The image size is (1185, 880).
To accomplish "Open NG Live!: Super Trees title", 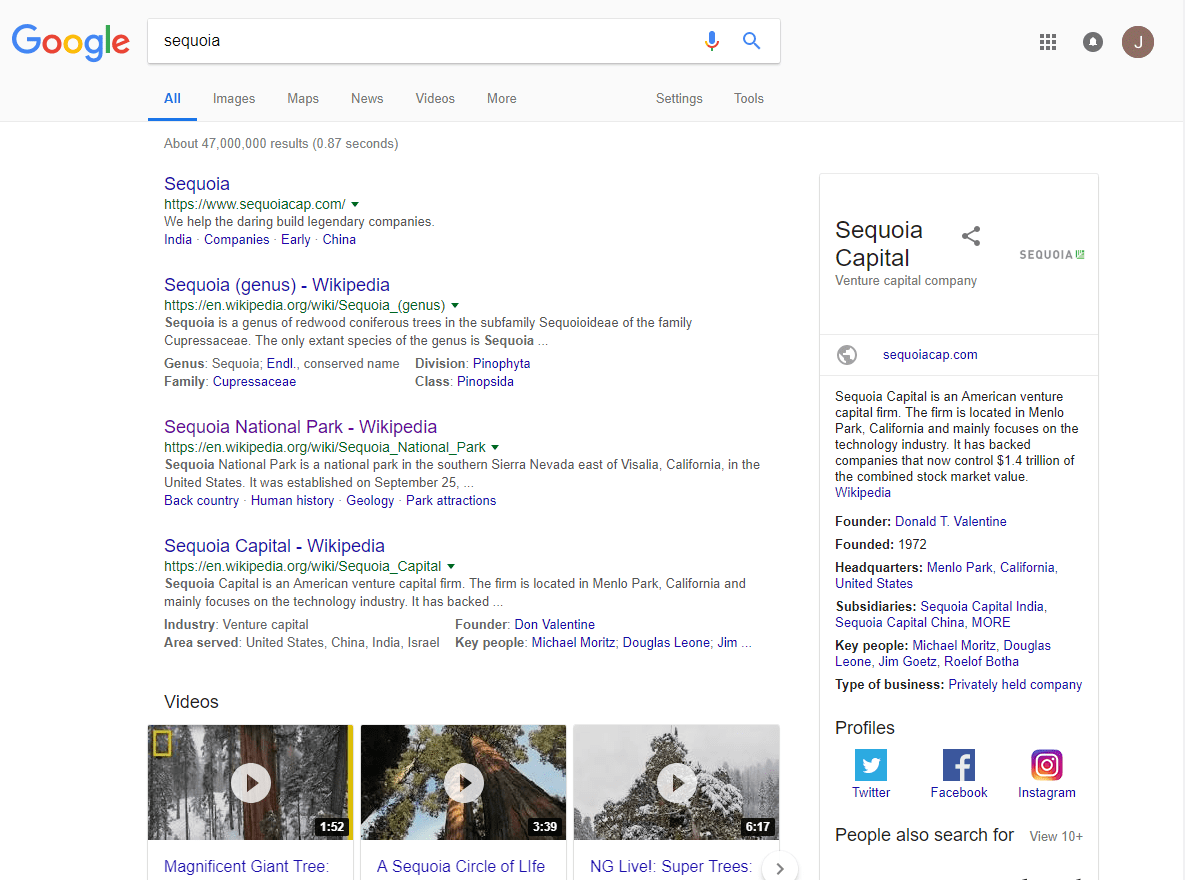I will 670,866.
